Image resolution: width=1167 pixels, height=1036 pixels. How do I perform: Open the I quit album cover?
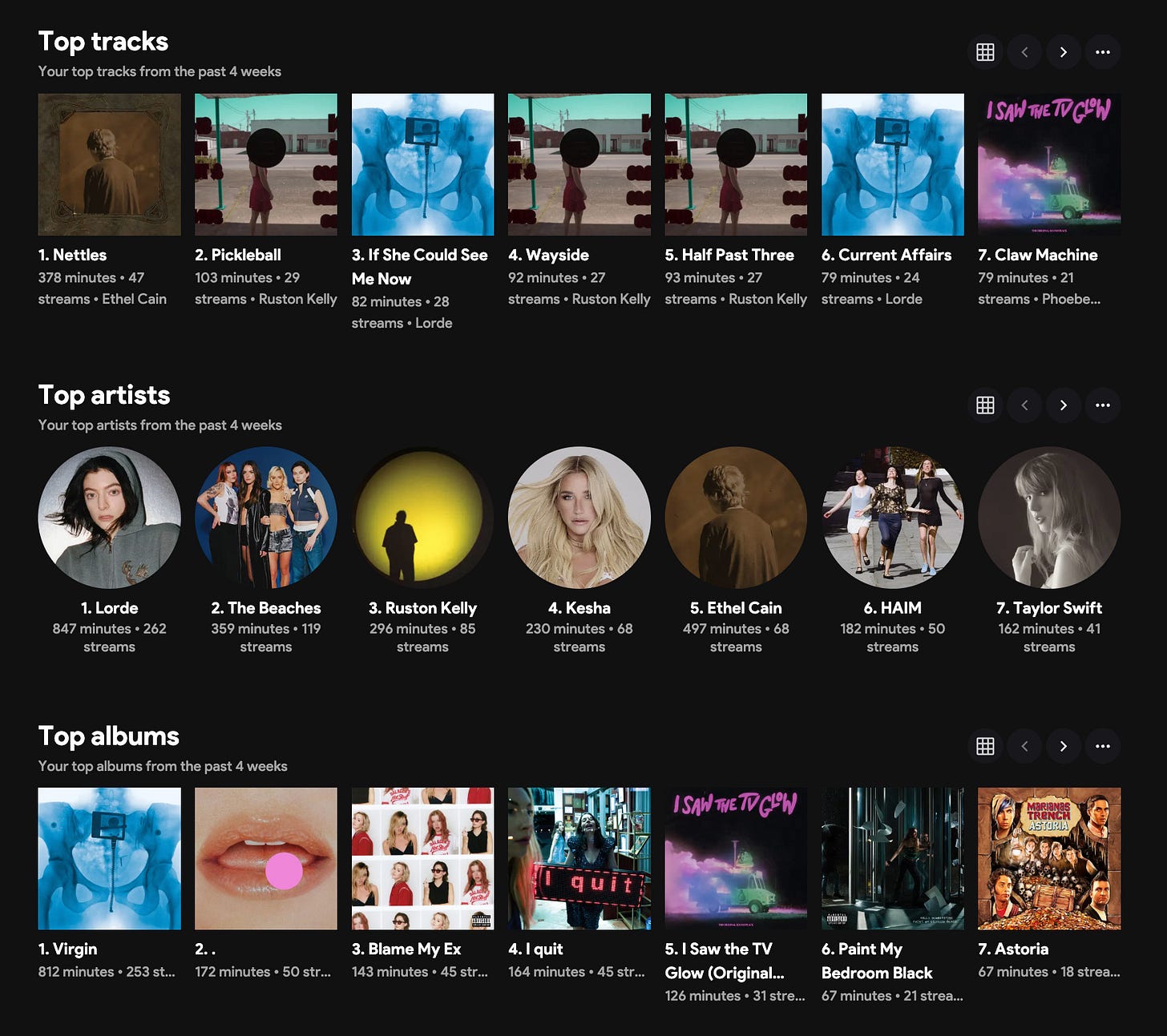pyautogui.click(x=579, y=859)
